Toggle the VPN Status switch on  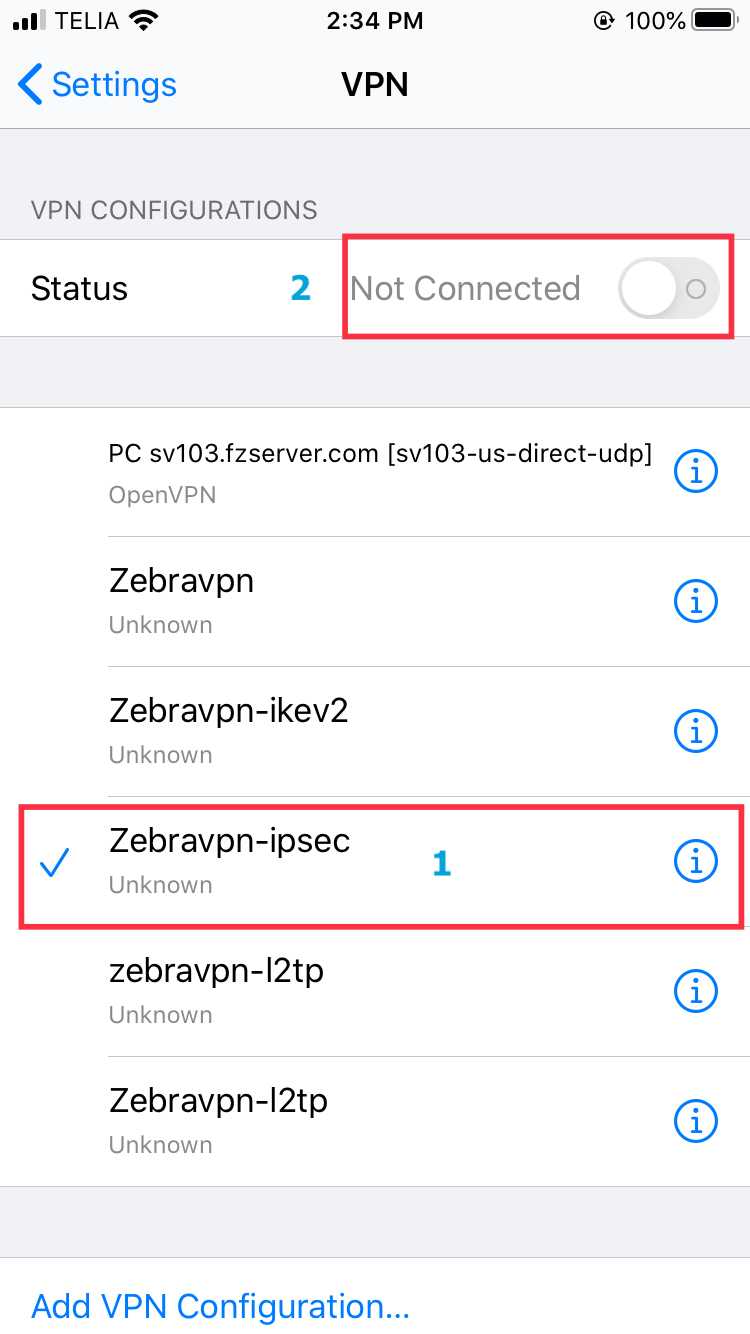coord(668,289)
